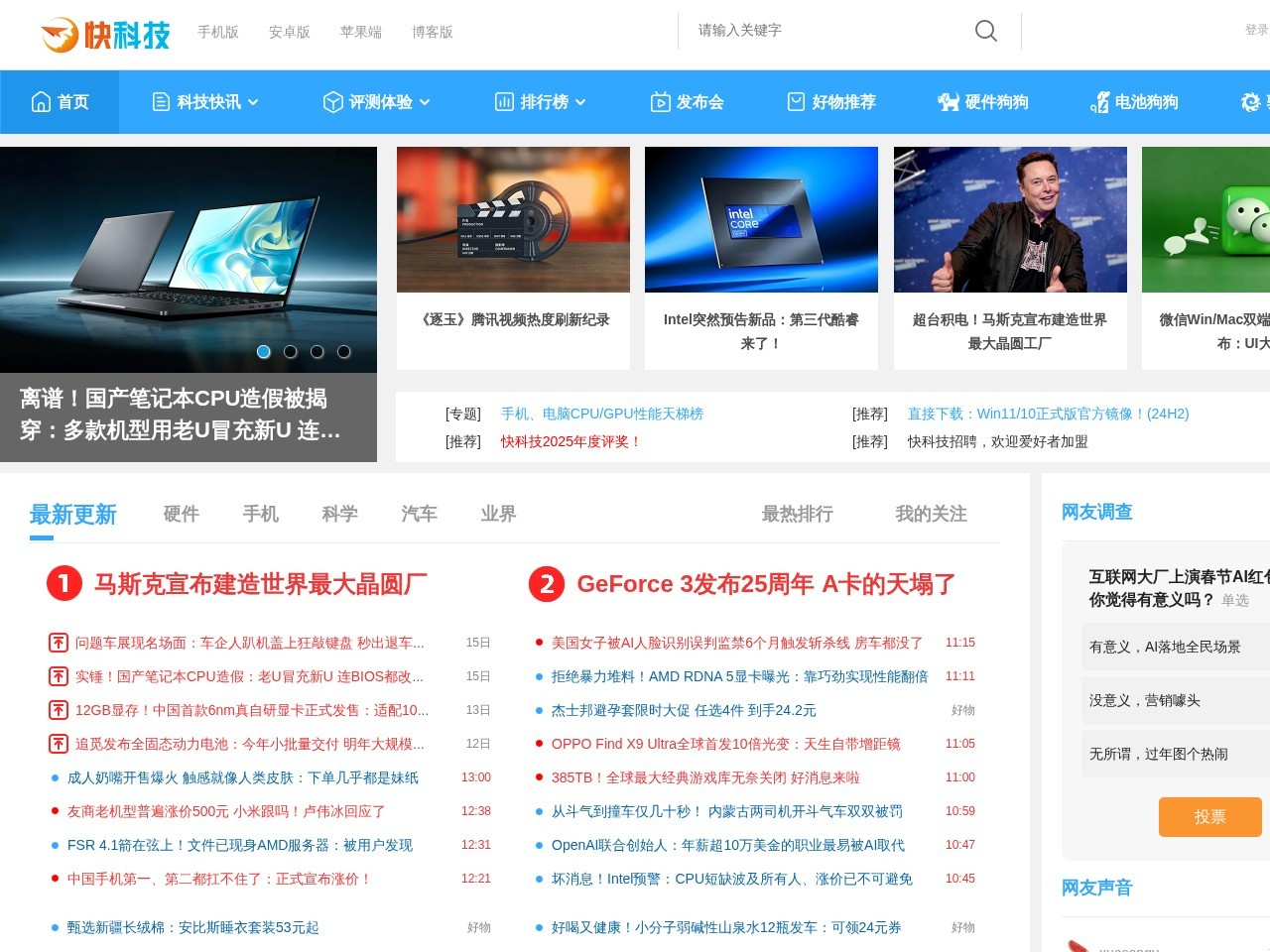Viewport: 1270px width, 952px height.
Task: Select the 硬件狗狗 dog icon
Action: (x=945, y=101)
